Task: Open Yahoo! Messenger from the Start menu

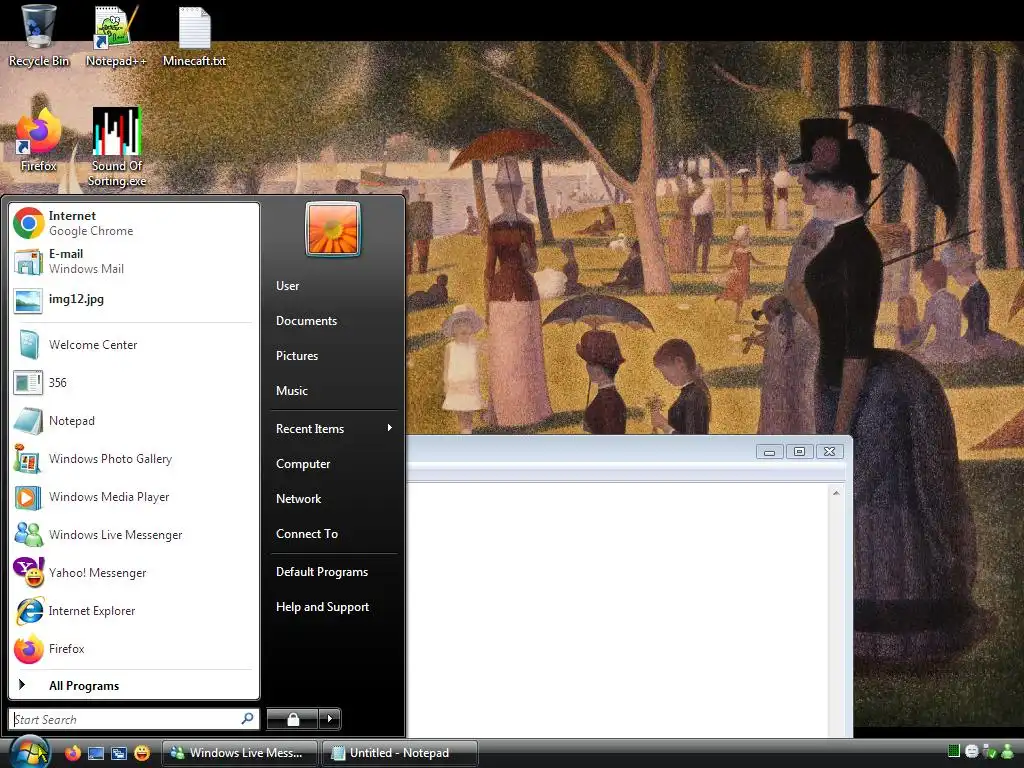Action: pos(133,573)
